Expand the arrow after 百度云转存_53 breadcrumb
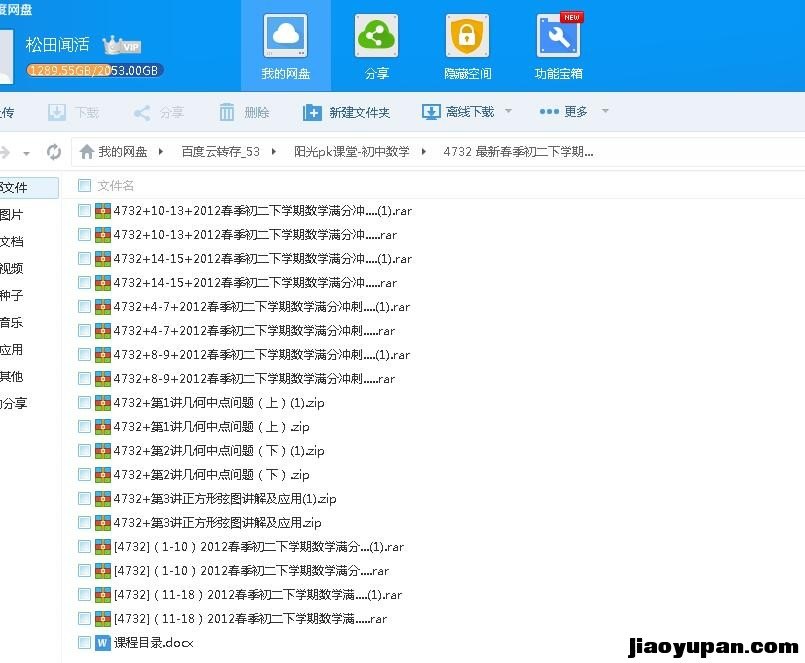805x663 pixels. pos(274,151)
